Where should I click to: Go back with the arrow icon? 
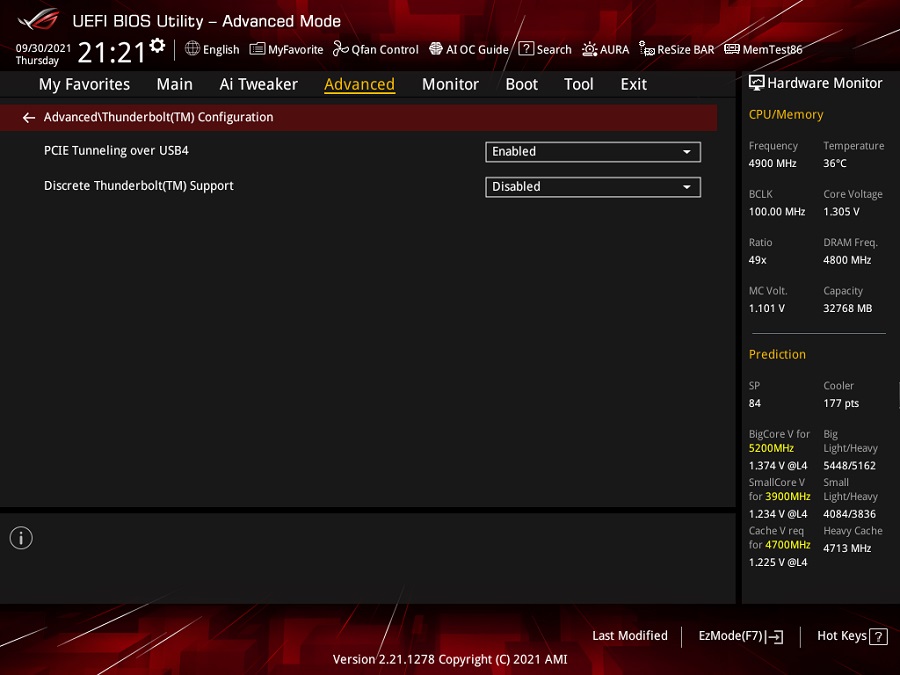point(29,118)
